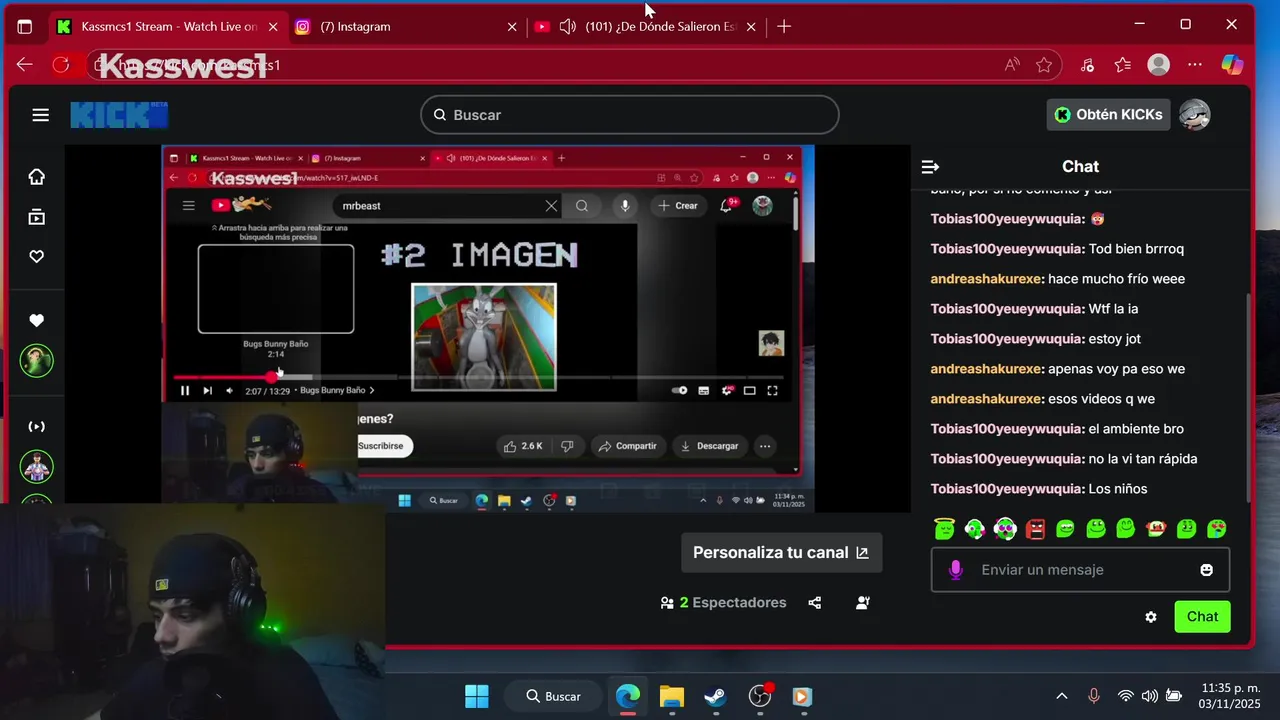
Task: Insert the halo angel emote
Action: coord(945,528)
